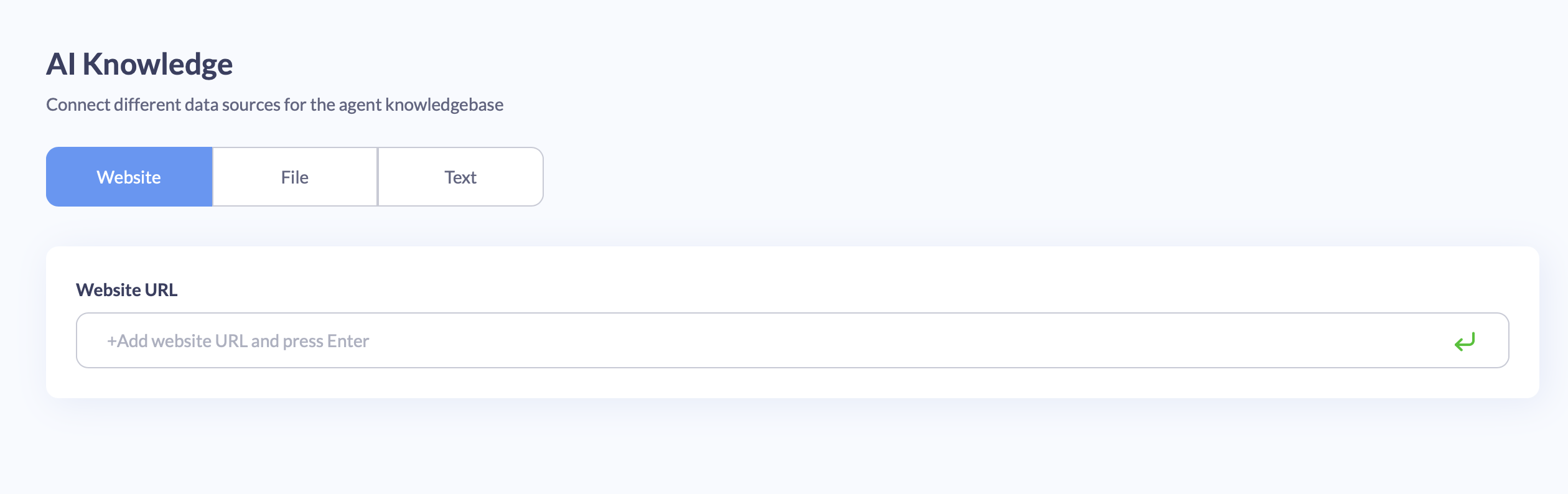Image resolution: width=1568 pixels, height=494 pixels.
Task: Click the 'Add website URL and press Enter' placeholder
Action: click(238, 341)
